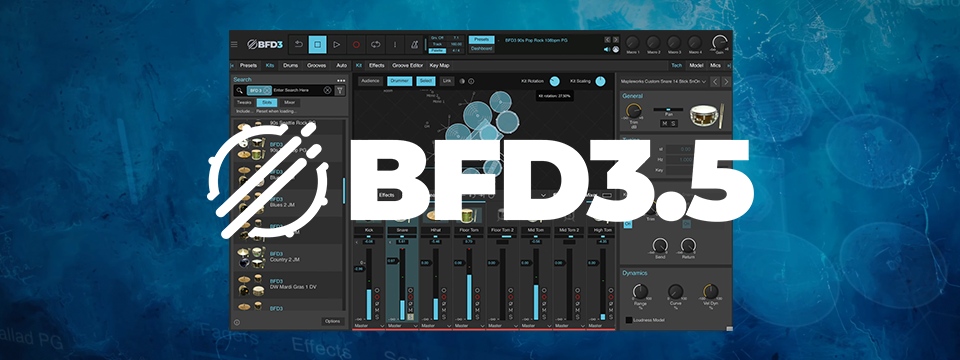The image size is (960, 360).
Task: Click the Tweaks filter button
Action: coord(244,103)
